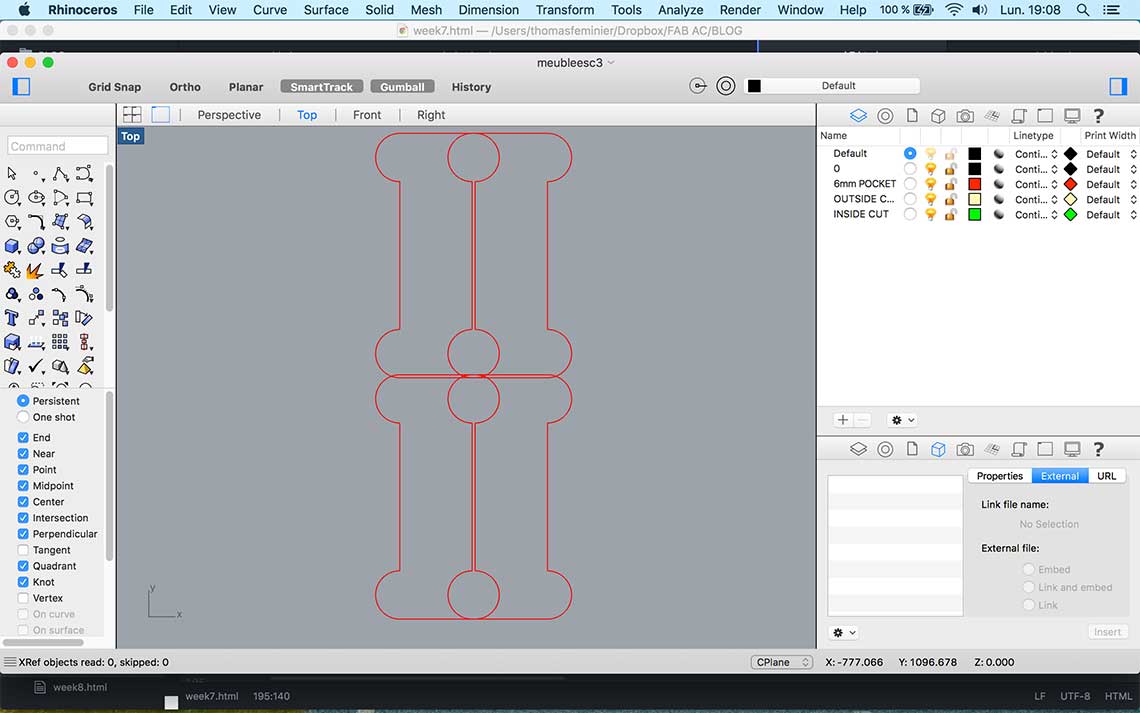
Task: Open Print Width dropdown for INSIDE CUT
Action: [1111, 214]
